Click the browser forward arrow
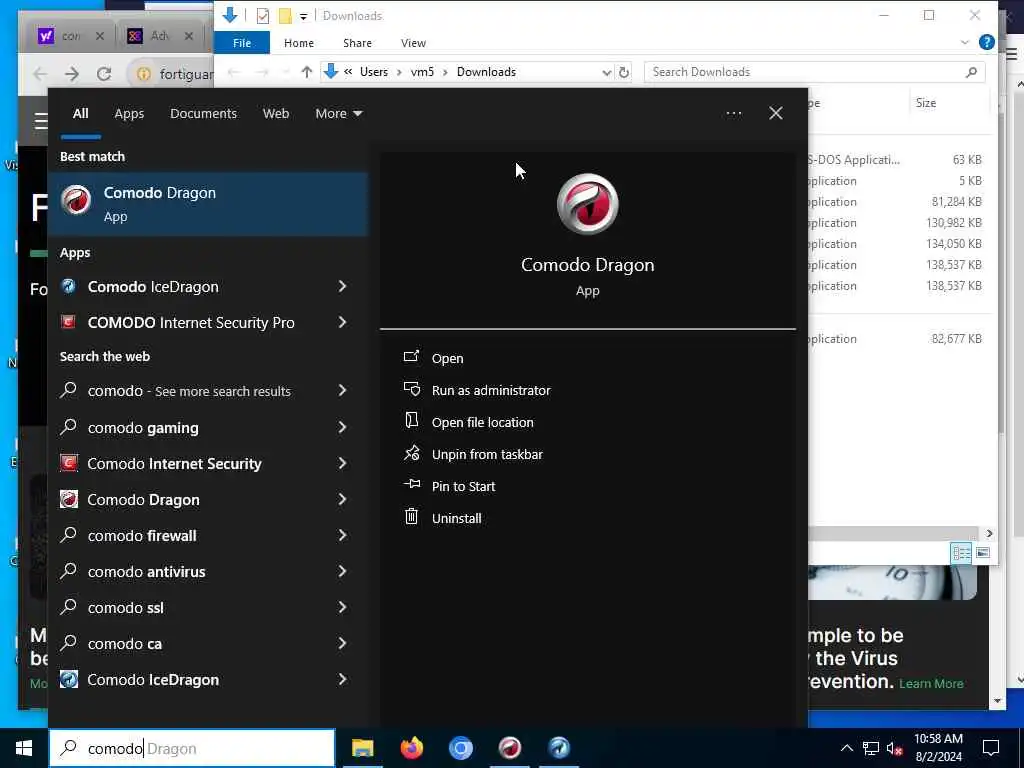This screenshot has width=1024, height=768. tap(72, 74)
